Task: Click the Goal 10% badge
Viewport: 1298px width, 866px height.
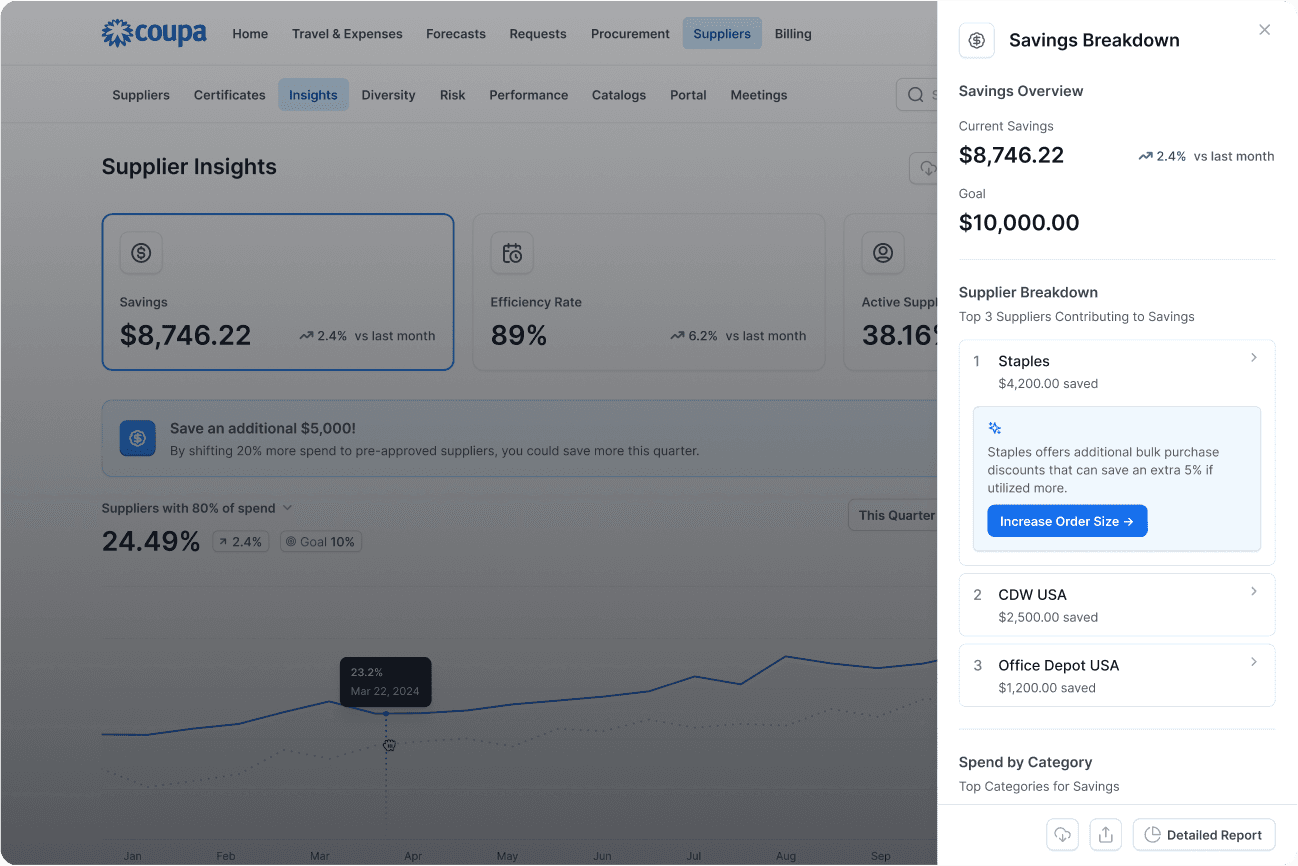Action: coord(321,542)
